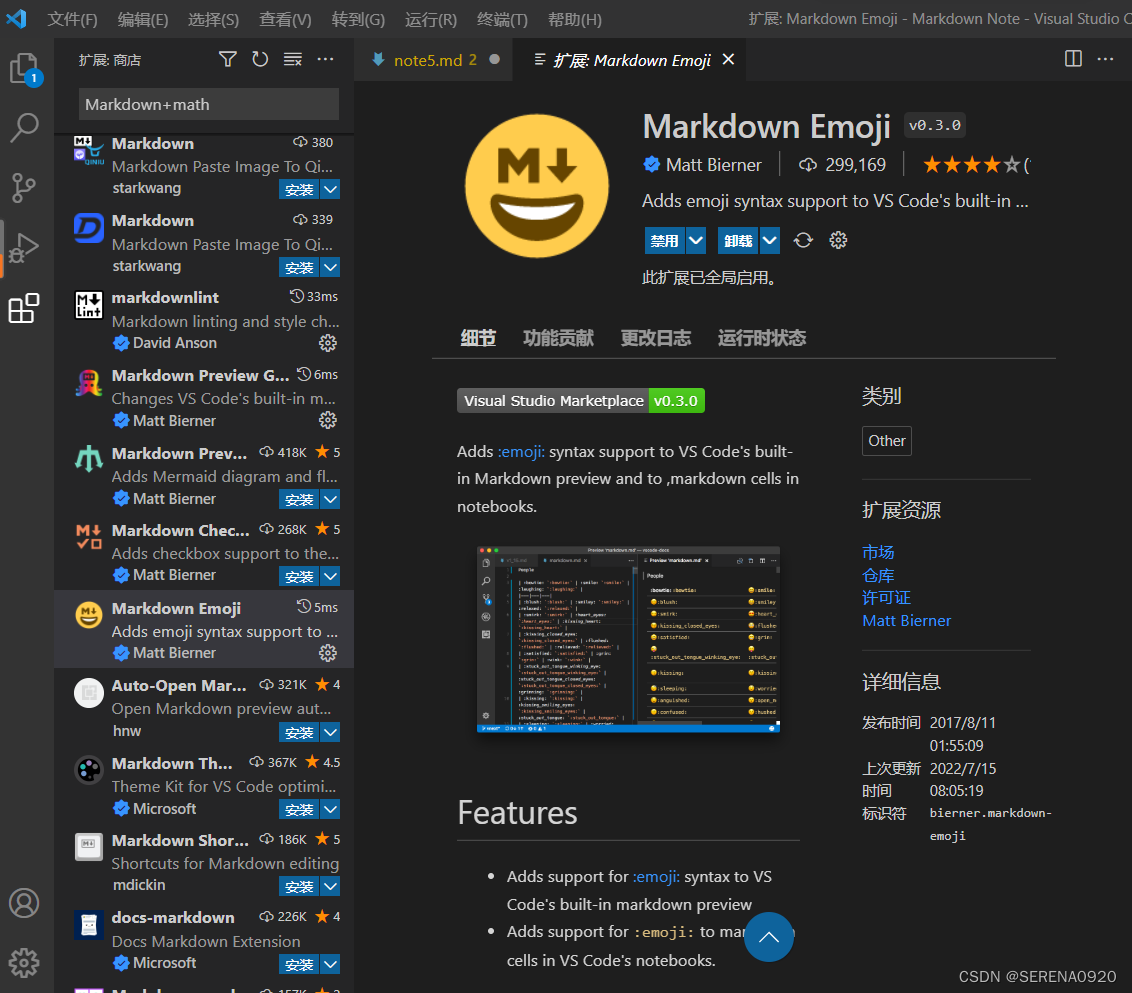Screen dimensions: 1132x993
Task: Click the Other category tag
Action: coord(887,441)
